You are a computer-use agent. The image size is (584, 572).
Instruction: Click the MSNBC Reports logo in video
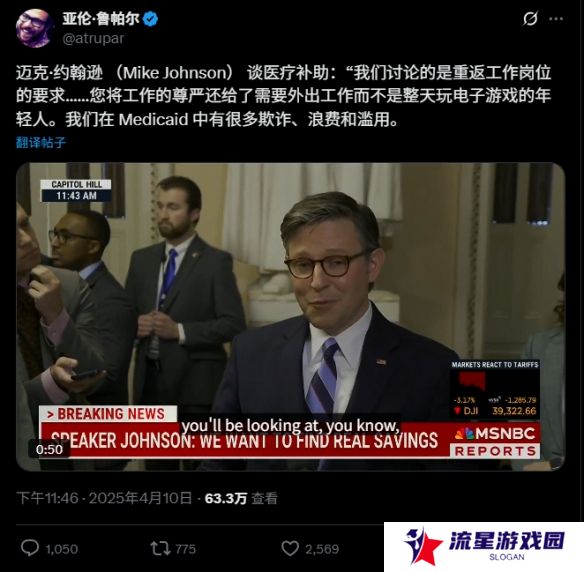[x=495, y=442]
